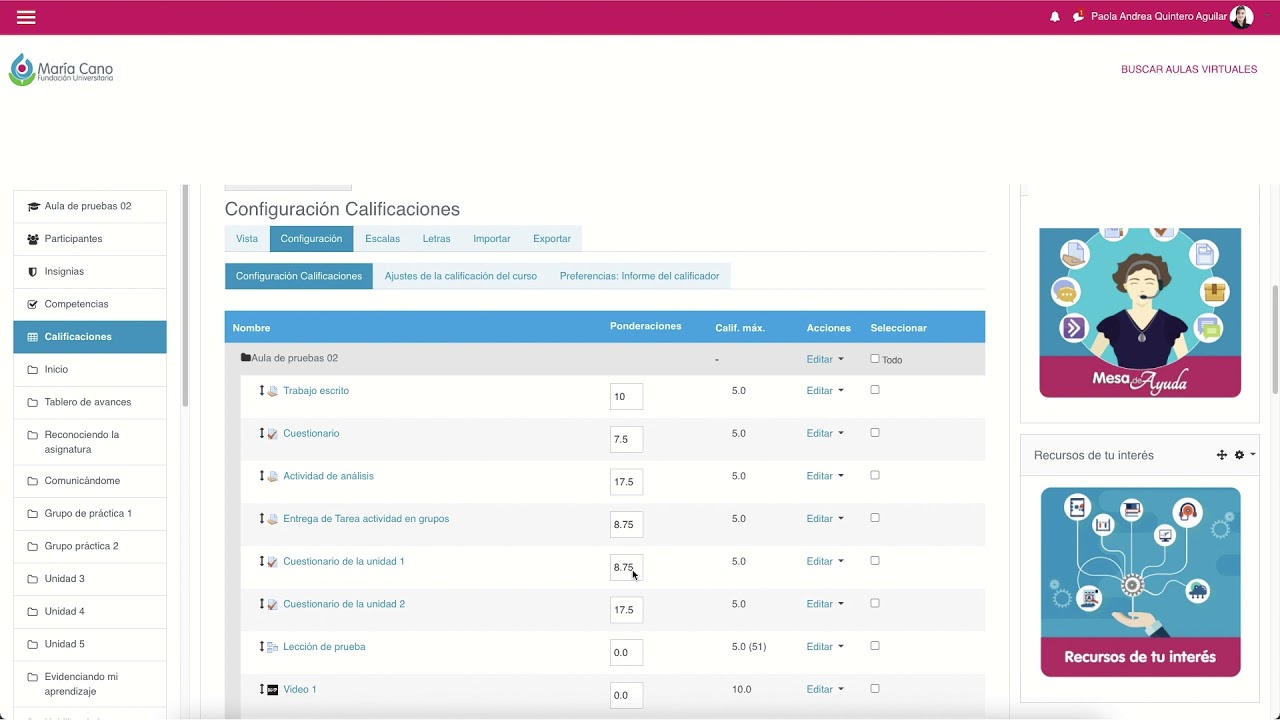The width and height of the screenshot is (1280, 720).
Task: Click the Mesa de Ayuda banner
Action: (x=1140, y=312)
